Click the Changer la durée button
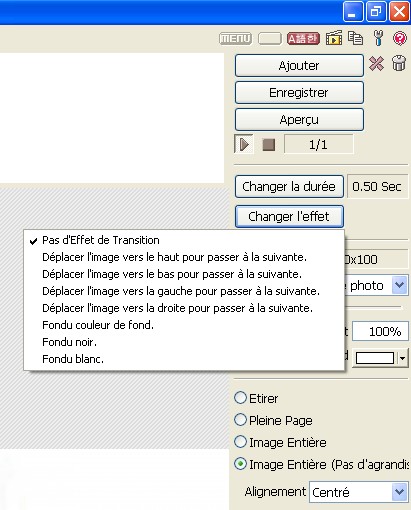The height and width of the screenshot is (510, 411). (x=289, y=186)
